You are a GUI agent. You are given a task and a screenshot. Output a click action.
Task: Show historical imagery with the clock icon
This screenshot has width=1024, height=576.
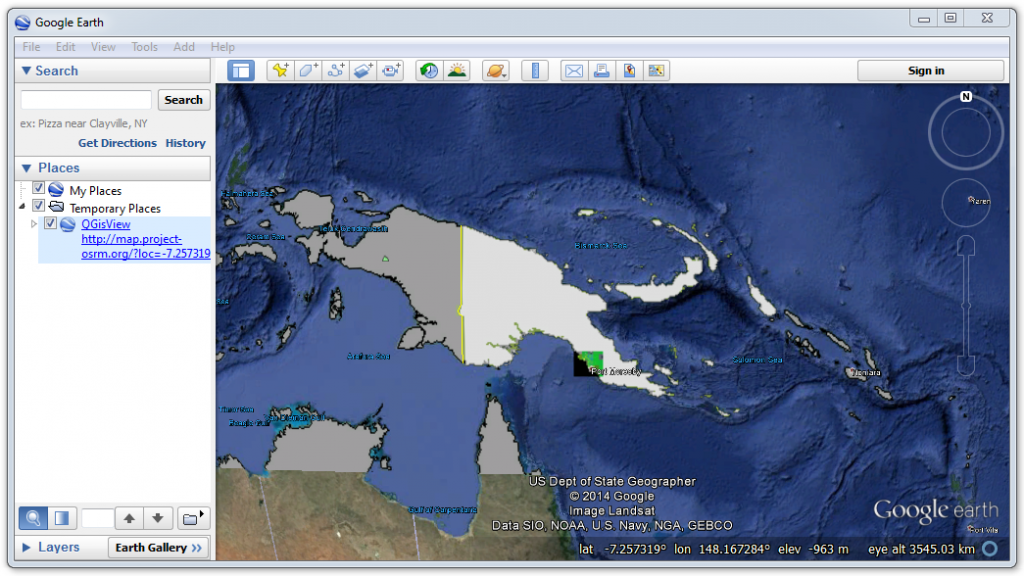point(429,71)
